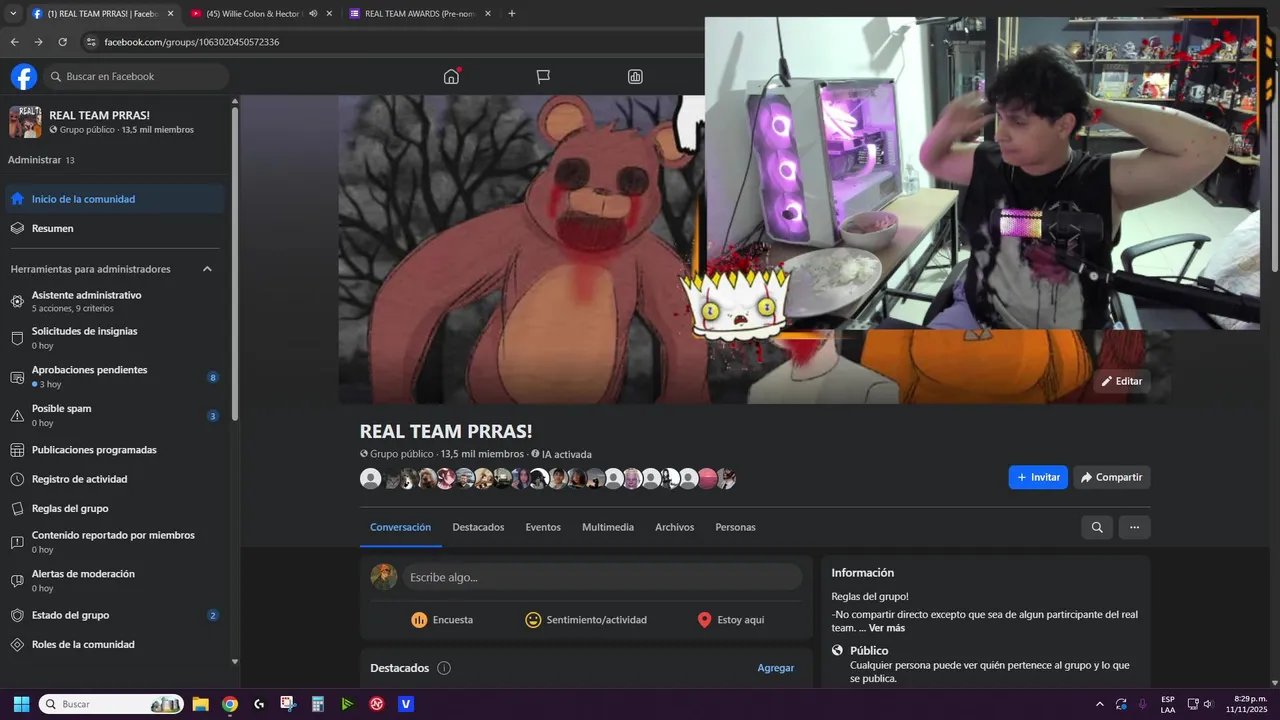This screenshot has height=720, width=1280.
Task: Click the Aprobaciones pendientes icon
Action: (x=17, y=377)
